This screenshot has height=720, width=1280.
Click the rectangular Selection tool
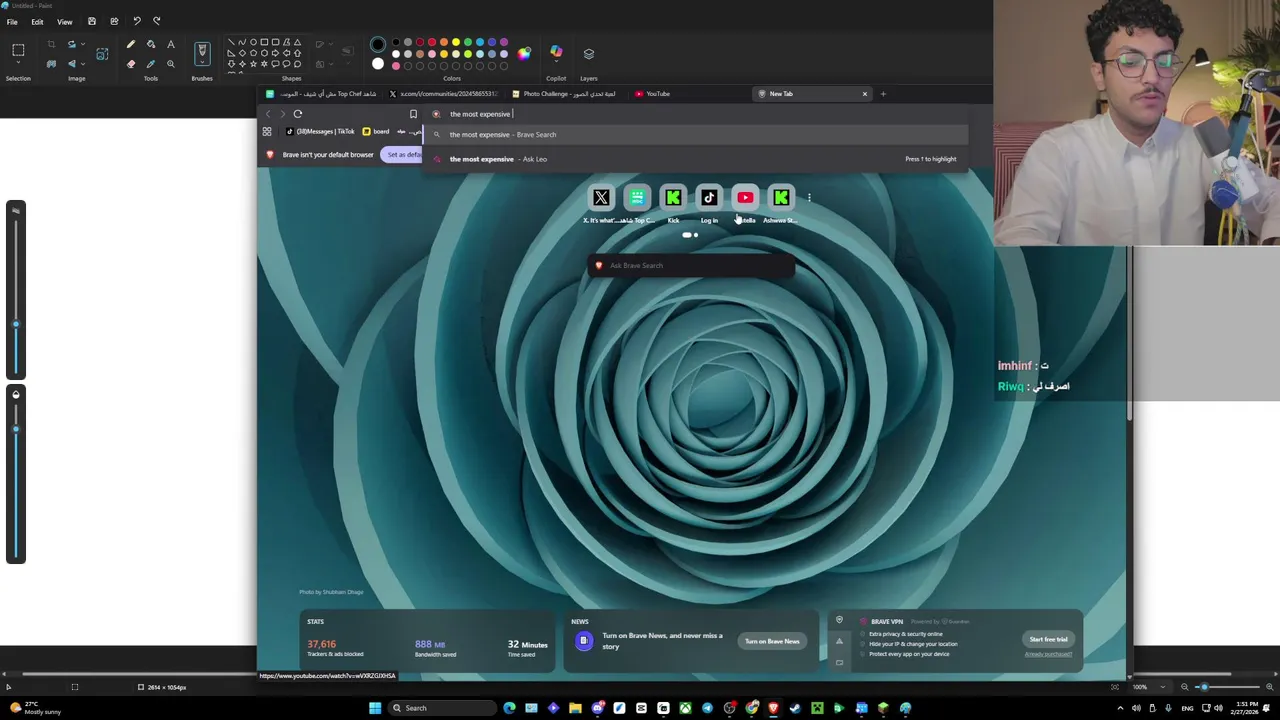pos(18,50)
